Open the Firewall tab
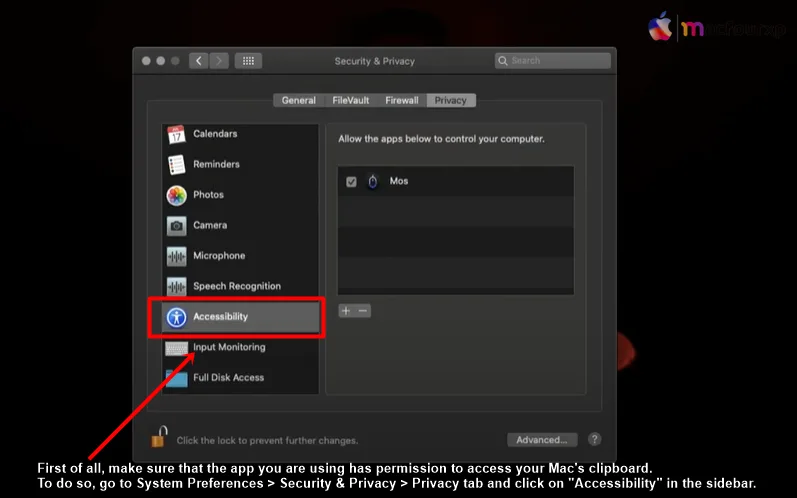Screen dimensions: 797x498 pos(402,101)
